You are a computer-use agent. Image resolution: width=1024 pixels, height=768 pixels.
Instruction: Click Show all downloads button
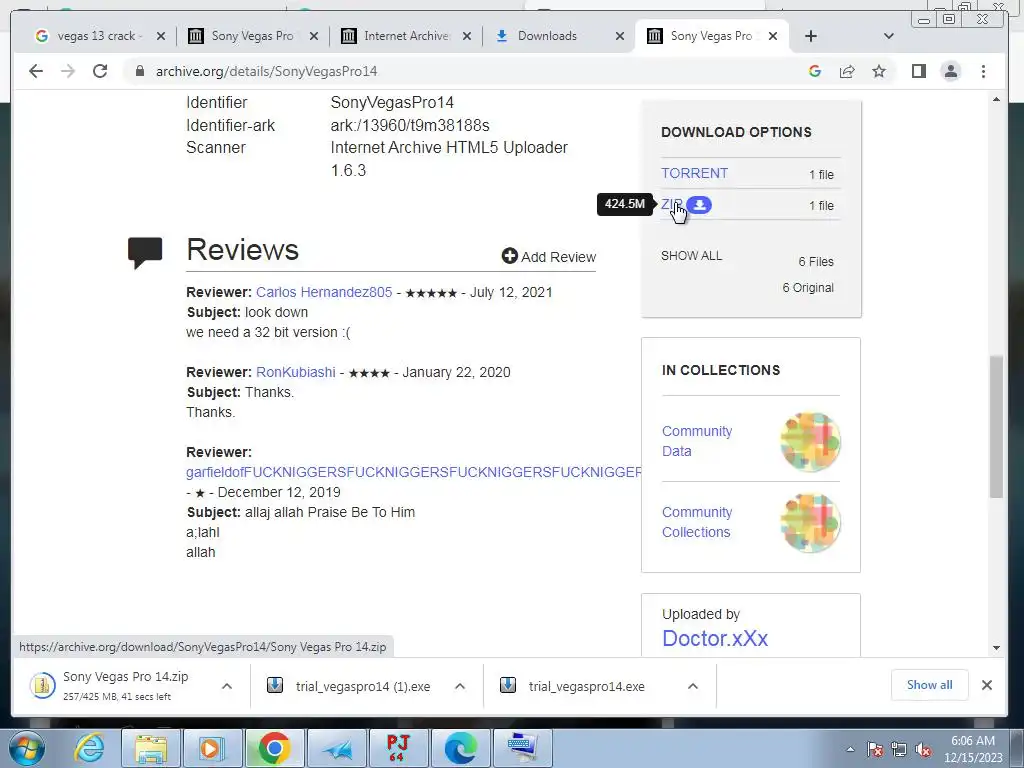(929, 684)
